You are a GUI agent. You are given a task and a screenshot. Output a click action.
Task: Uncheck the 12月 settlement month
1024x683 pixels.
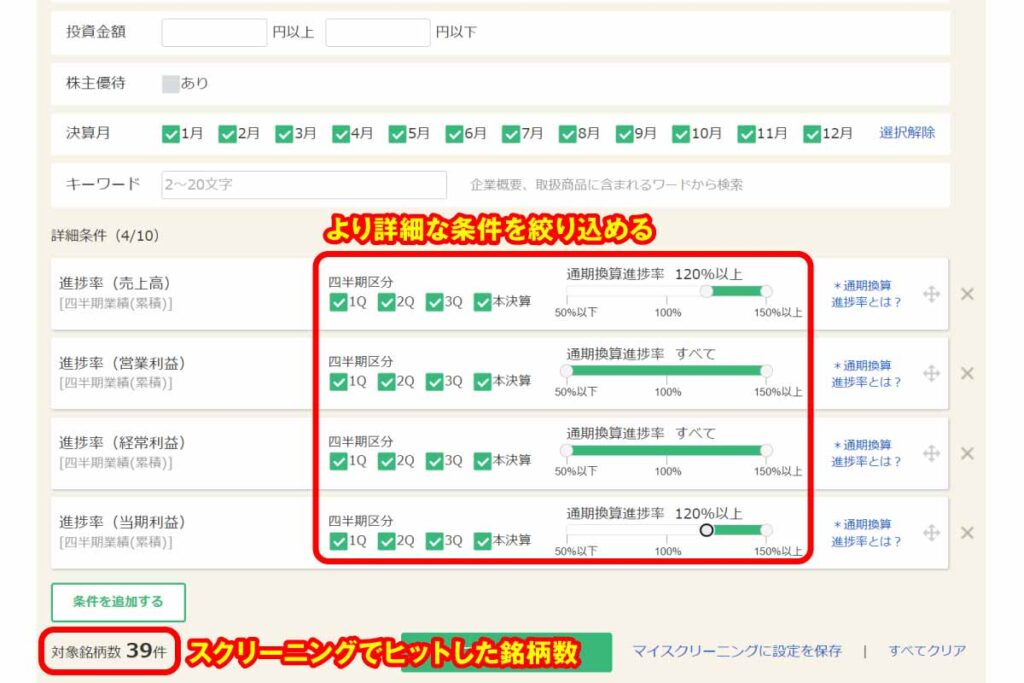(x=812, y=134)
